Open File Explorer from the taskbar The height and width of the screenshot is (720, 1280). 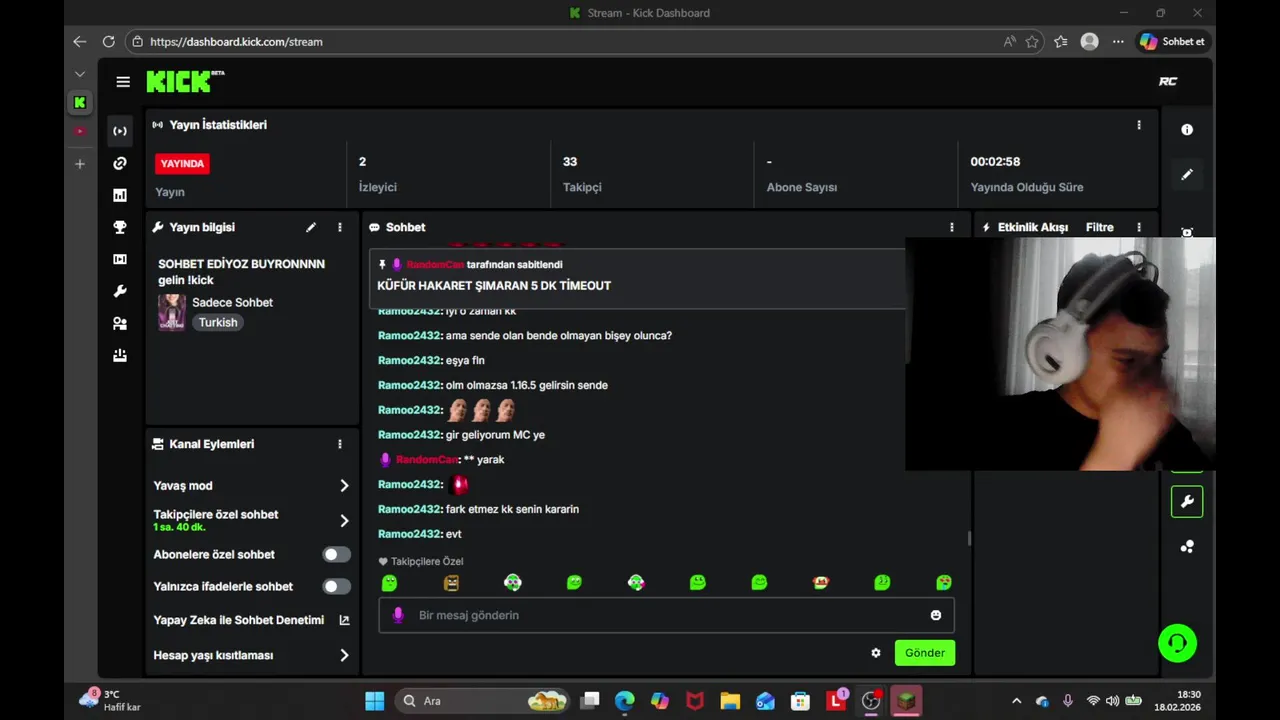tap(730, 701)
